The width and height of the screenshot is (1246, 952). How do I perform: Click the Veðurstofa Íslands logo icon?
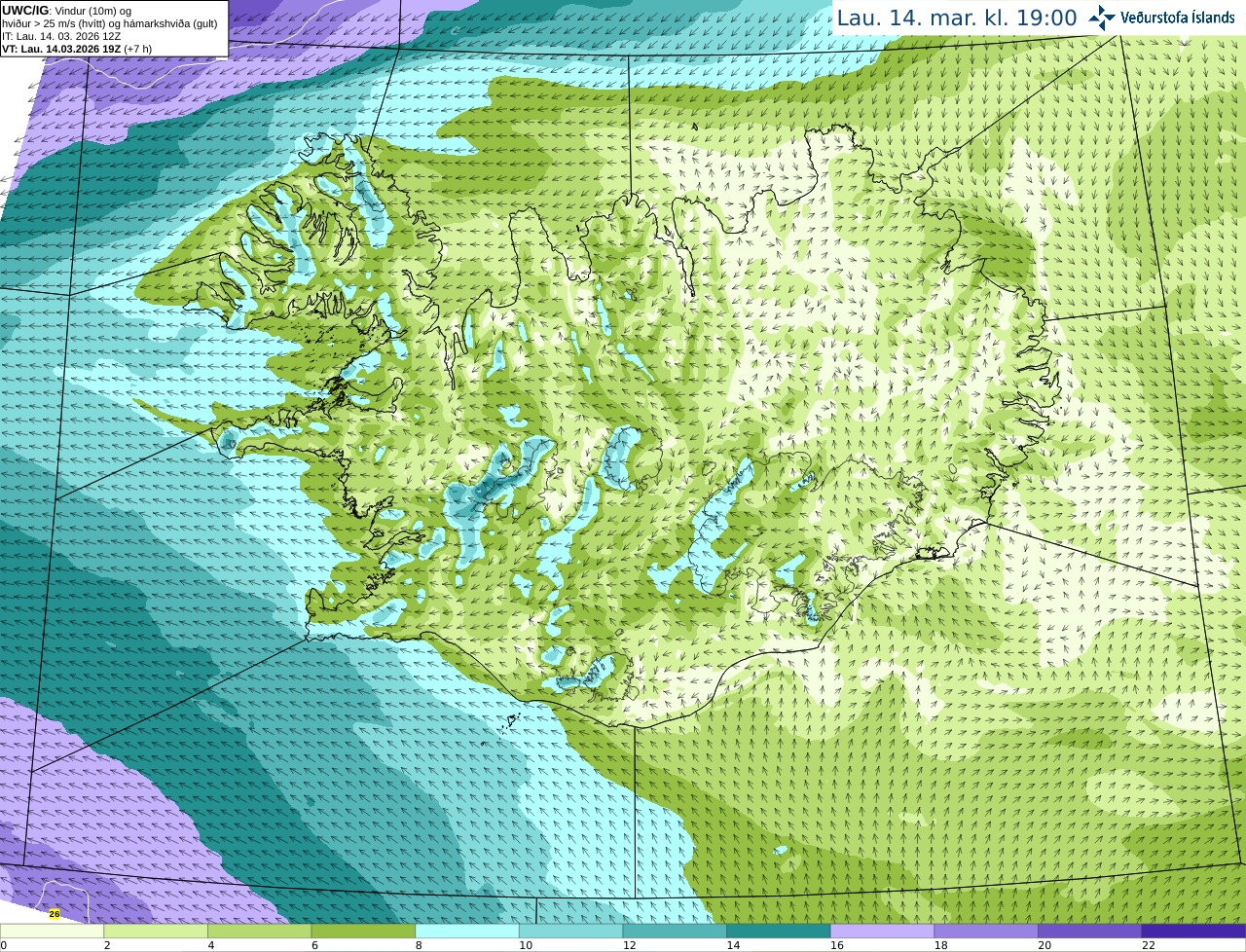1102,18
